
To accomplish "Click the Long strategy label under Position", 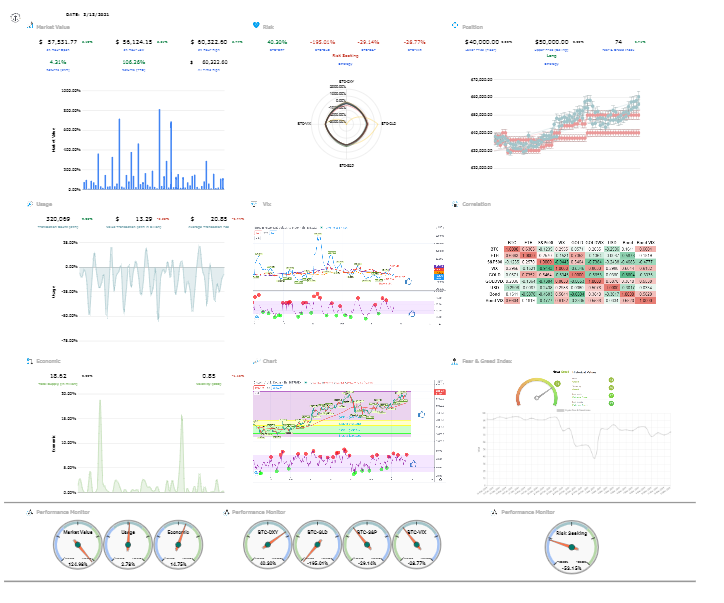I will 551,55.
